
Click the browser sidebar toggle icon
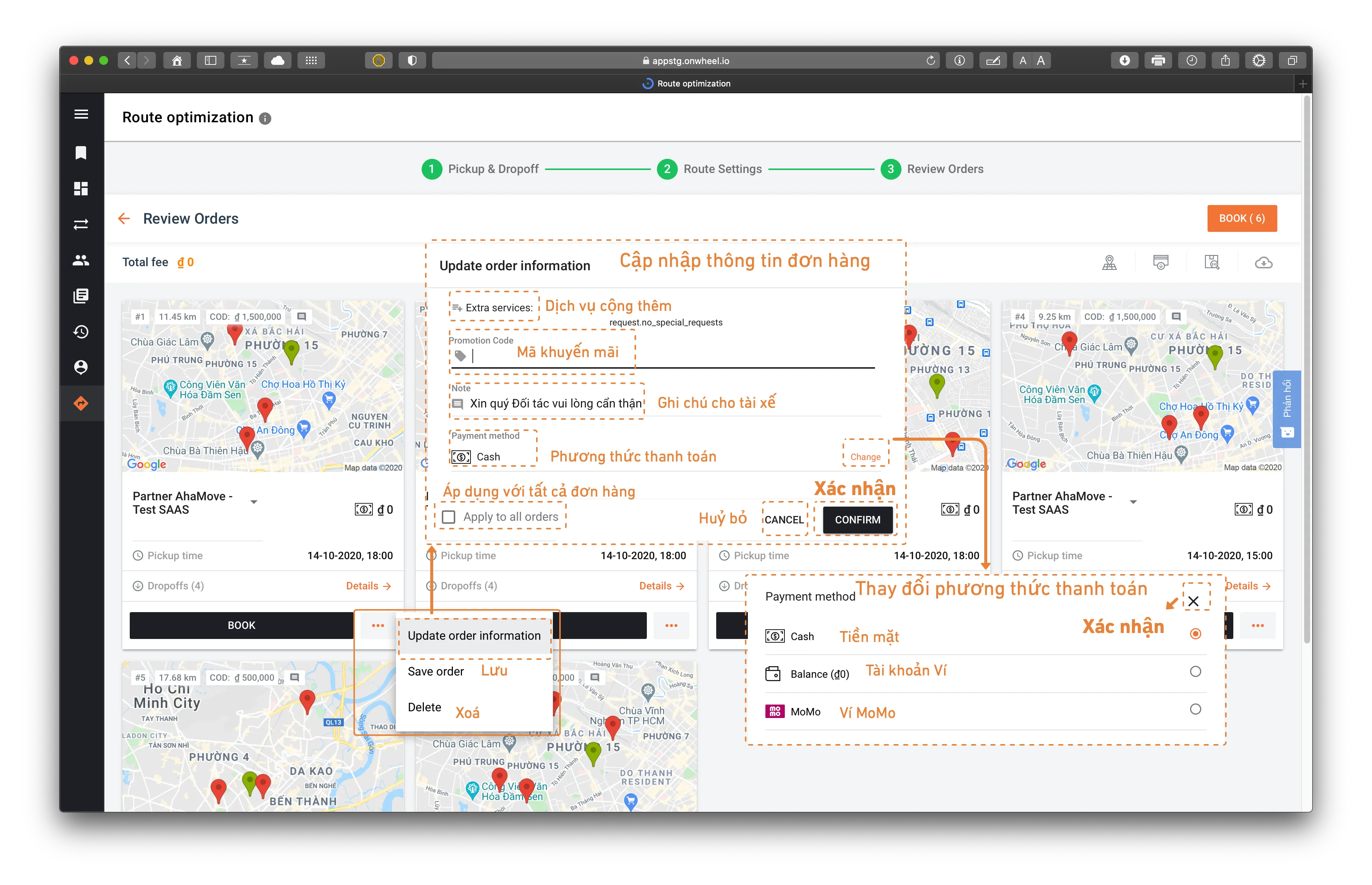[210, 60]
